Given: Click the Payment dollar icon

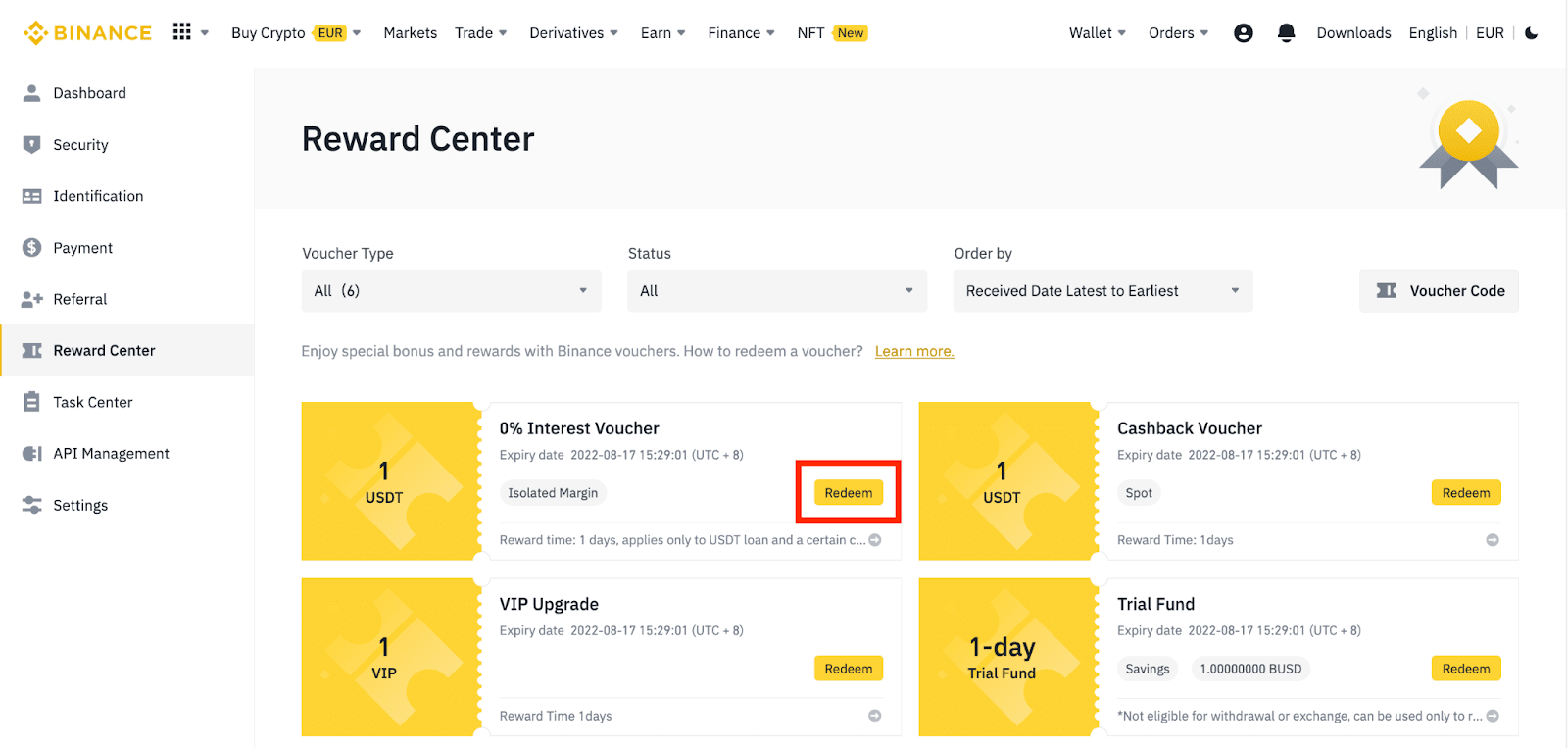Looking at the screenshot, I should (32, 248).
